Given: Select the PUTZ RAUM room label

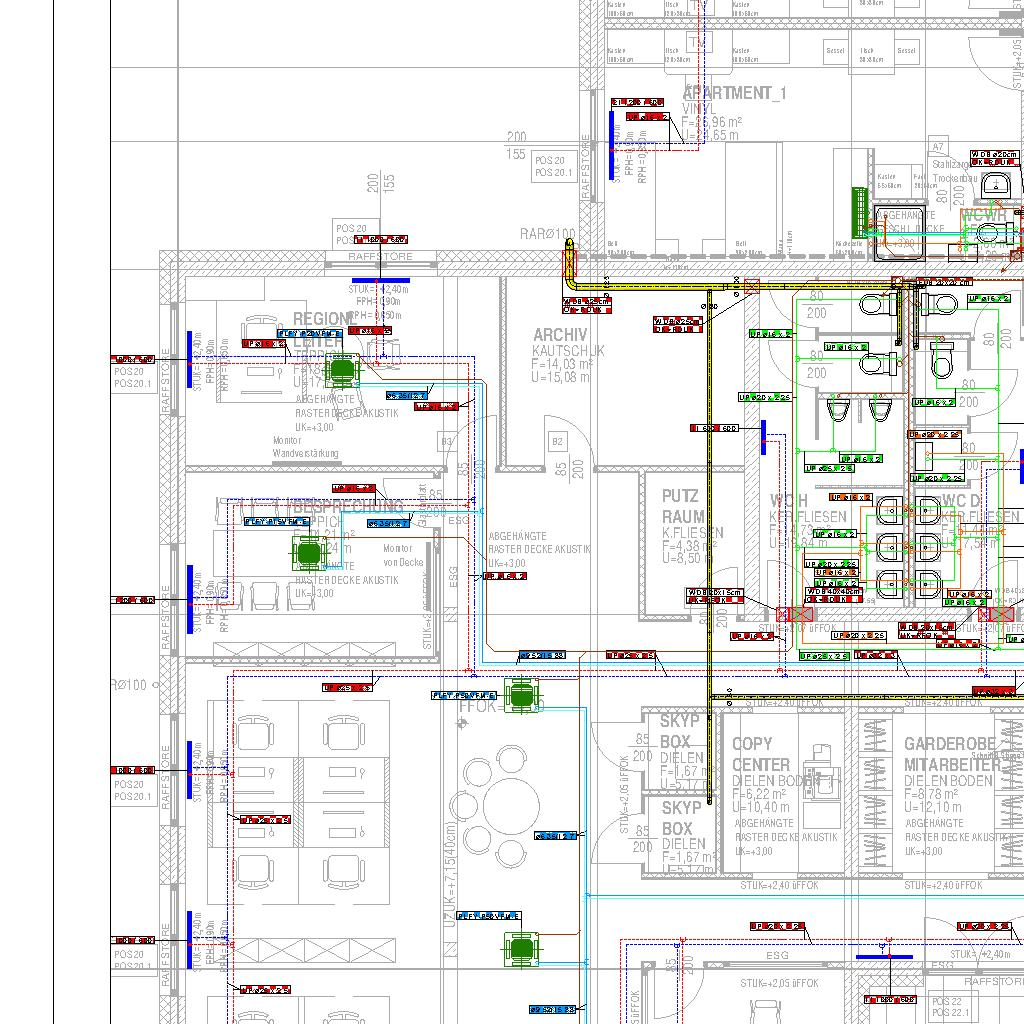Looking at the screenshot, I should [x=683, y=506].
